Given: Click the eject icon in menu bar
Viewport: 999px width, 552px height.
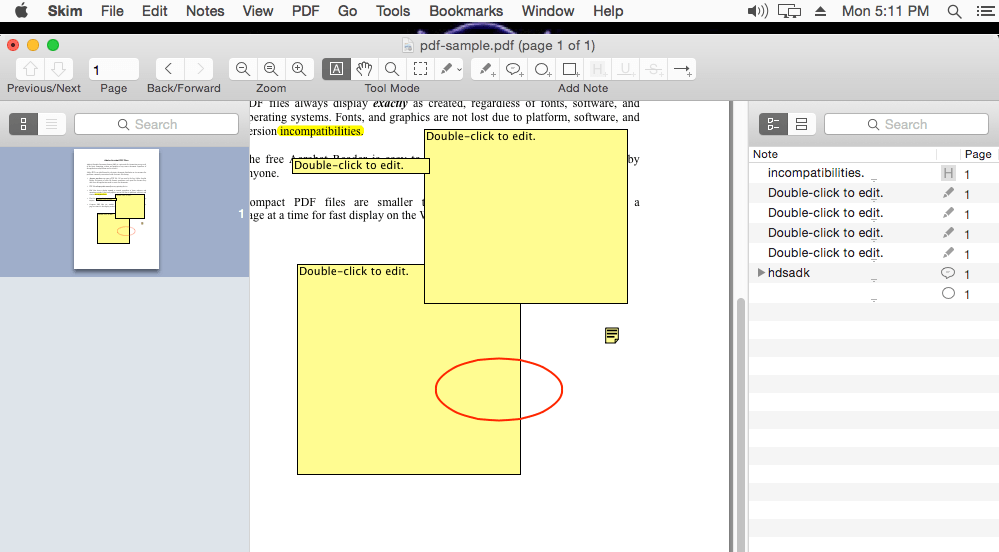Looking at the screenshot, I should coord(821,11).
